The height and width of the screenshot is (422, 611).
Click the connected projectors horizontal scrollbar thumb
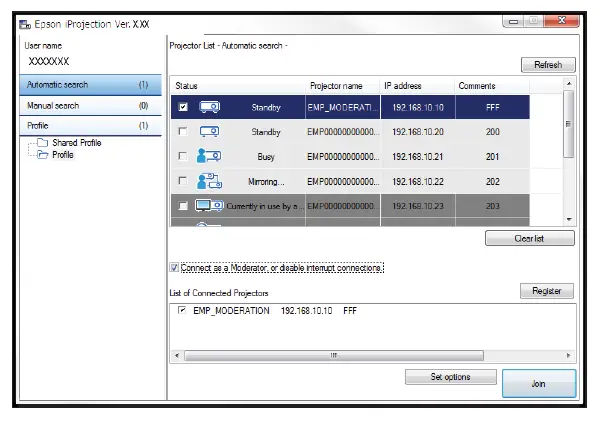pyautogui.click(x=334, y=355)
